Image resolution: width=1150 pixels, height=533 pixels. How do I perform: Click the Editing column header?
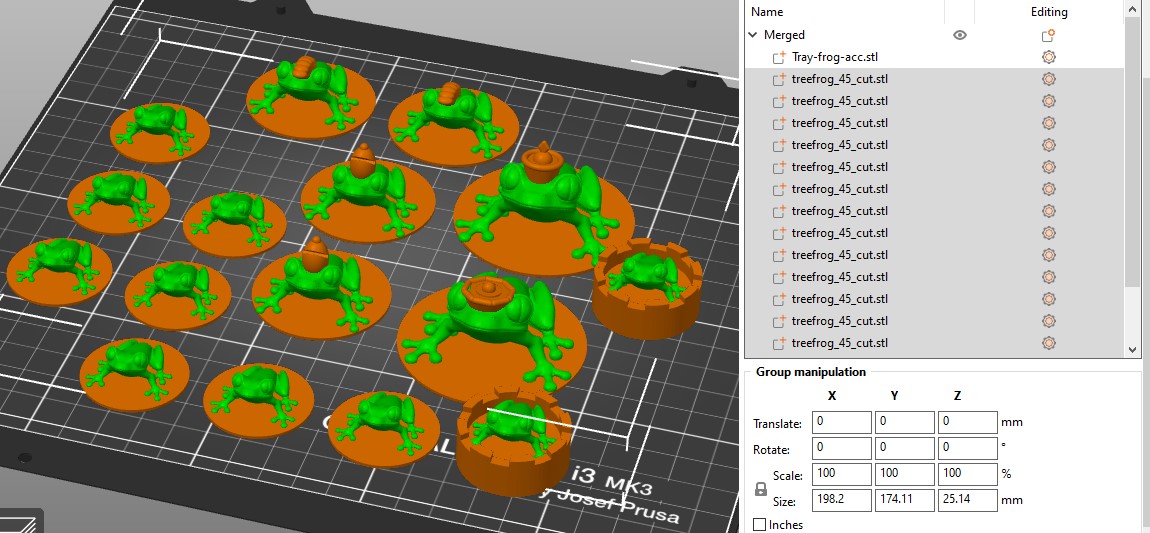pyautogui.click(x=1049, y=12)
